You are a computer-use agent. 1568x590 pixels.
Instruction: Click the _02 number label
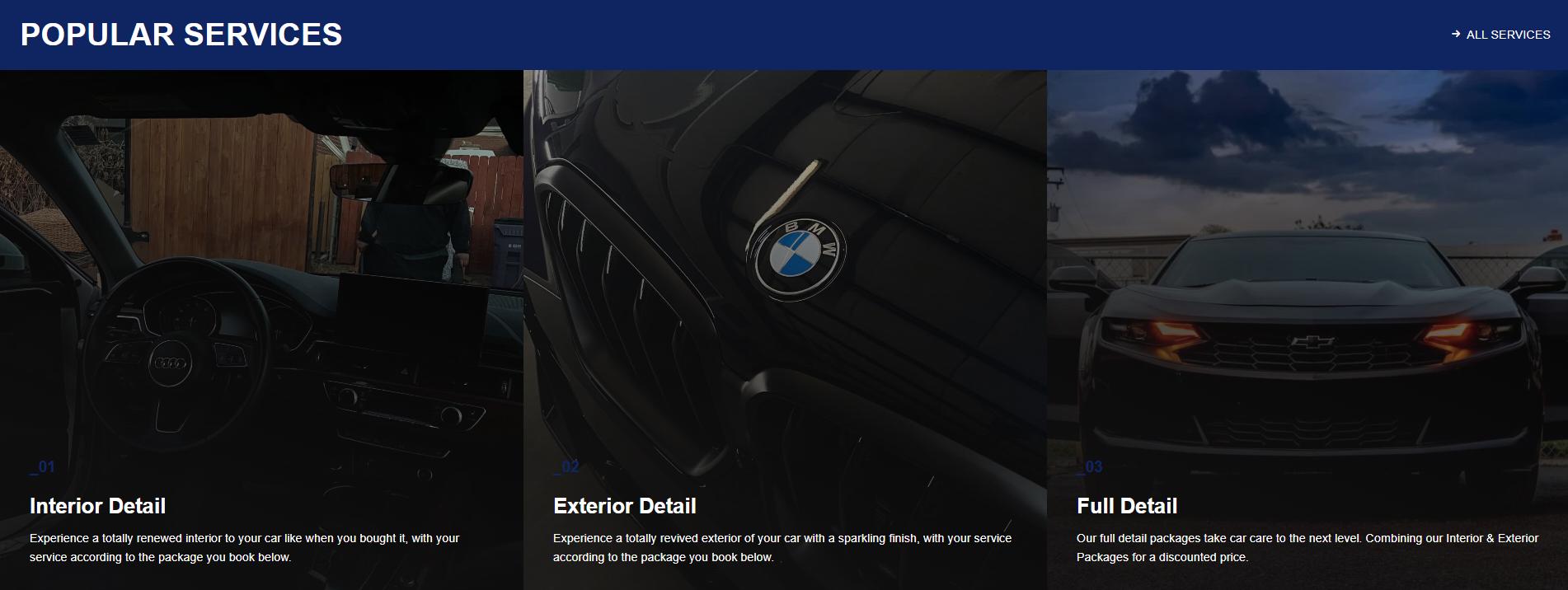[566, 467]
